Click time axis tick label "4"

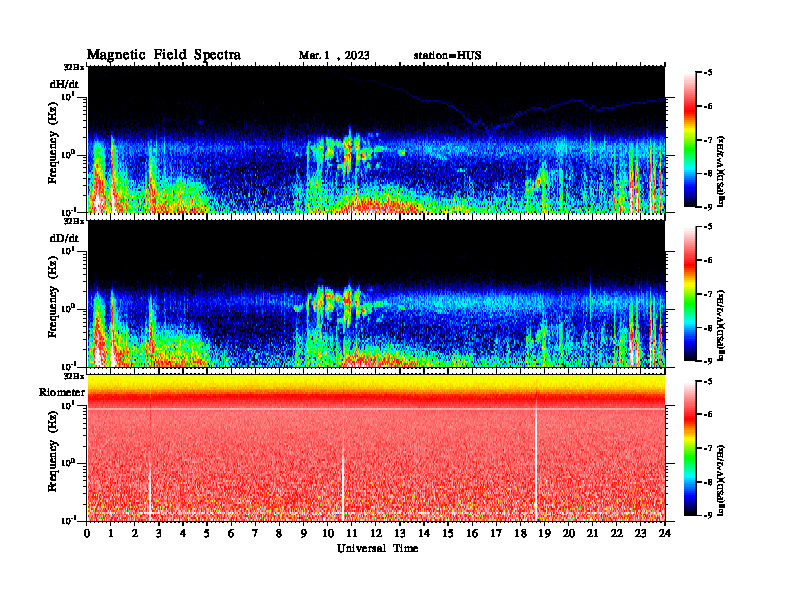(x=183, y=534)
